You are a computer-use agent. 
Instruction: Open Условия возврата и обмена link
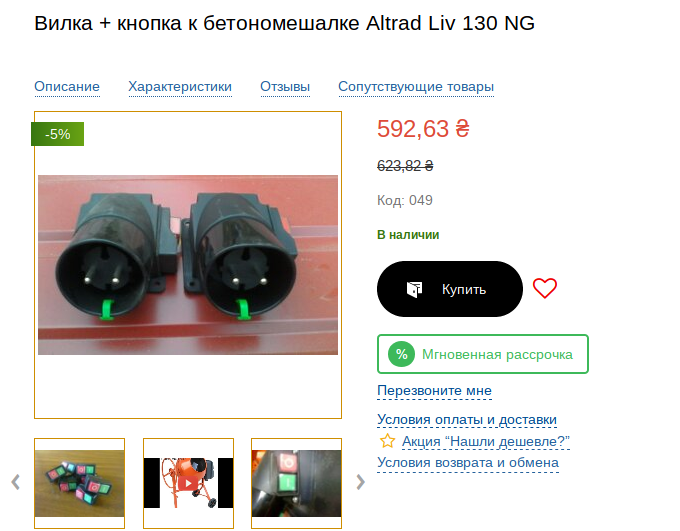click(x=468, y=462)
